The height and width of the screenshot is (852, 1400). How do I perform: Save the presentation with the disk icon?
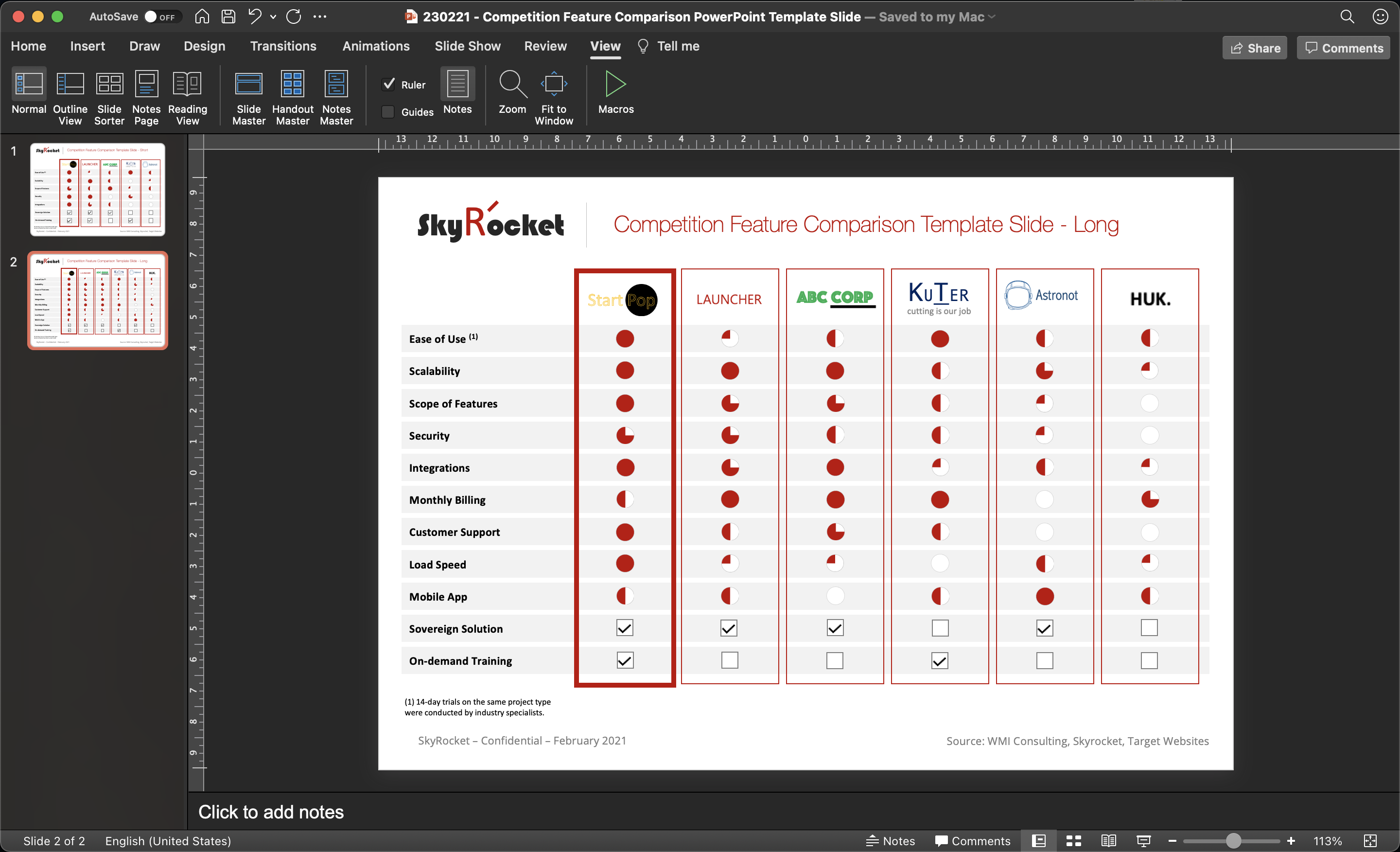point(228,17)
